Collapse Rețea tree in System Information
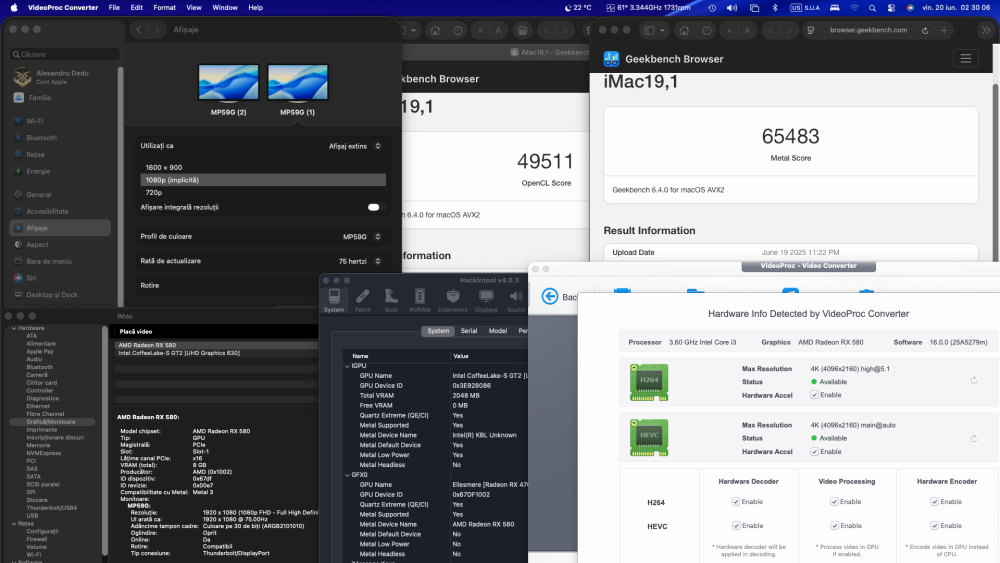The image size is (1000, 563). pos(14,524)
